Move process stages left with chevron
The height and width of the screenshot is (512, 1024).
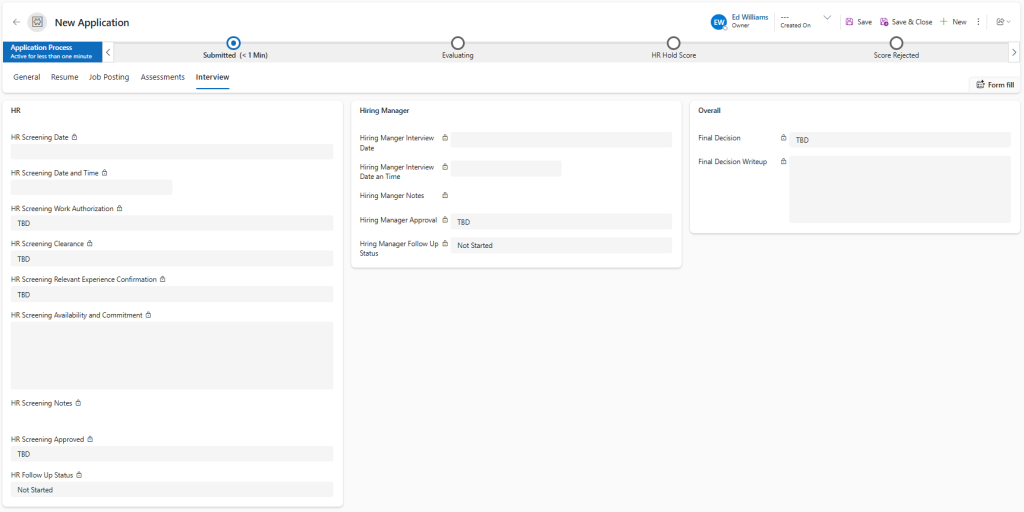click(x=108, y=52)
